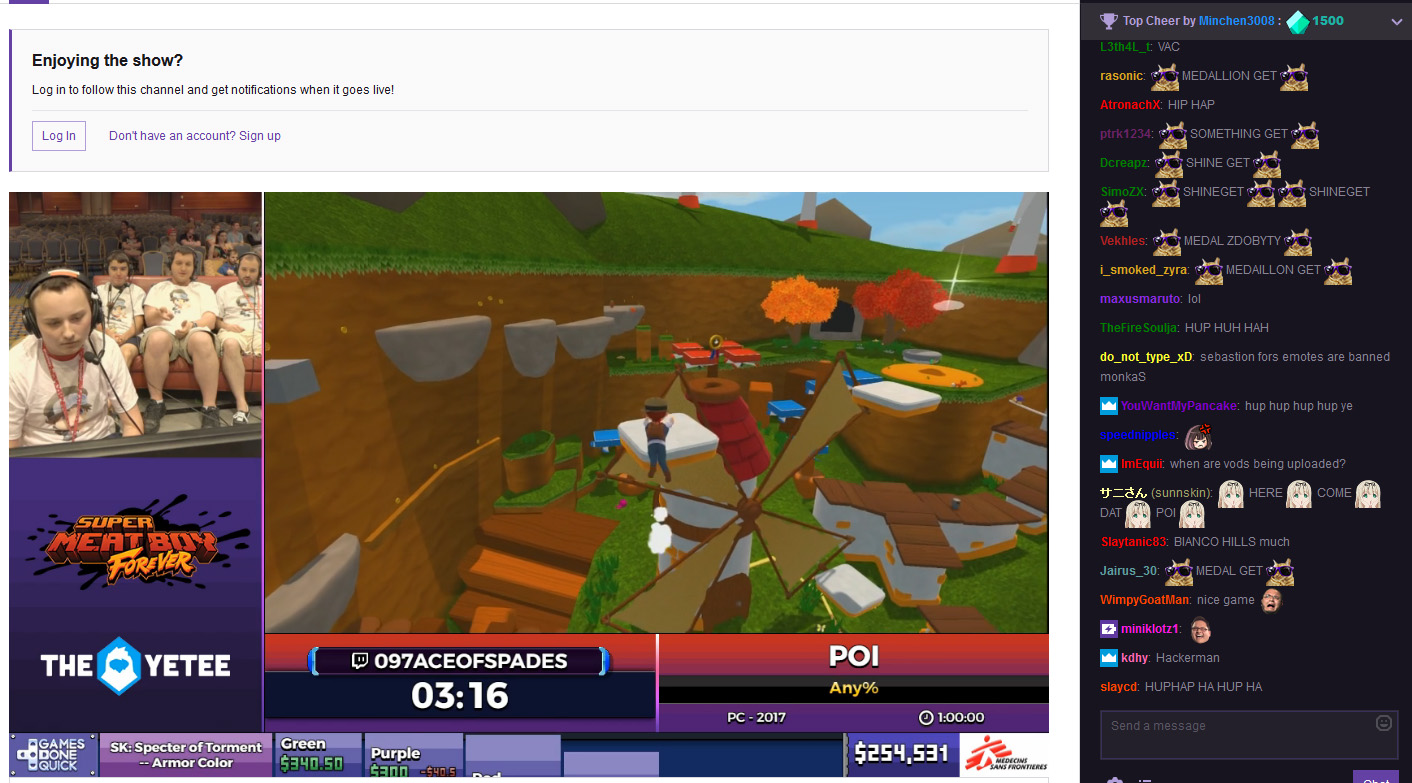Click the emote before MEDAILLON GET
Viewport: 1412px width, 783px height.
1208,270
